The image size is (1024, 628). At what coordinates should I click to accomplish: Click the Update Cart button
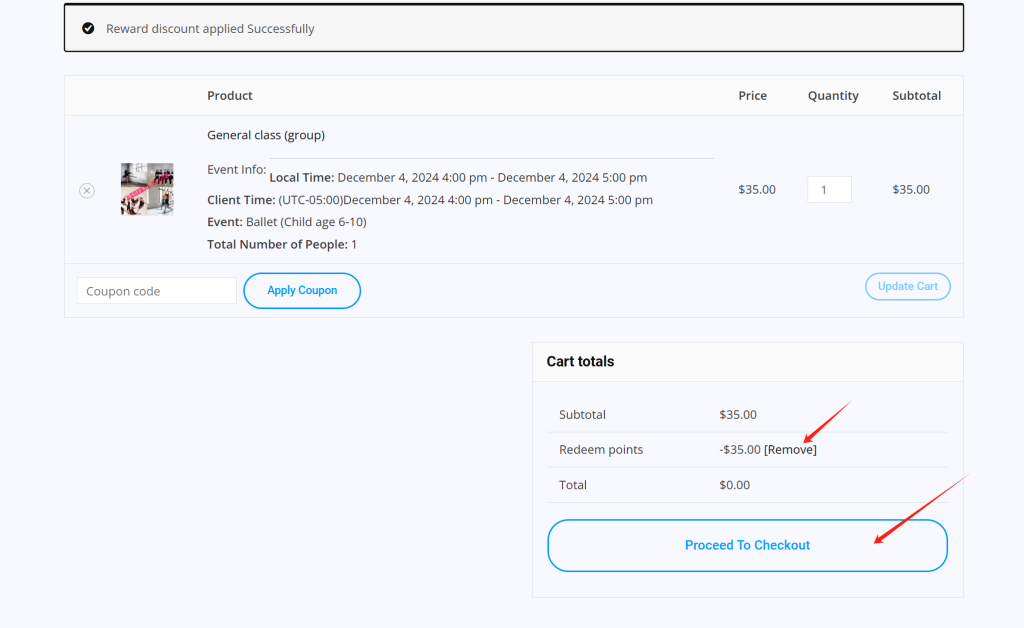coord(907,287)
